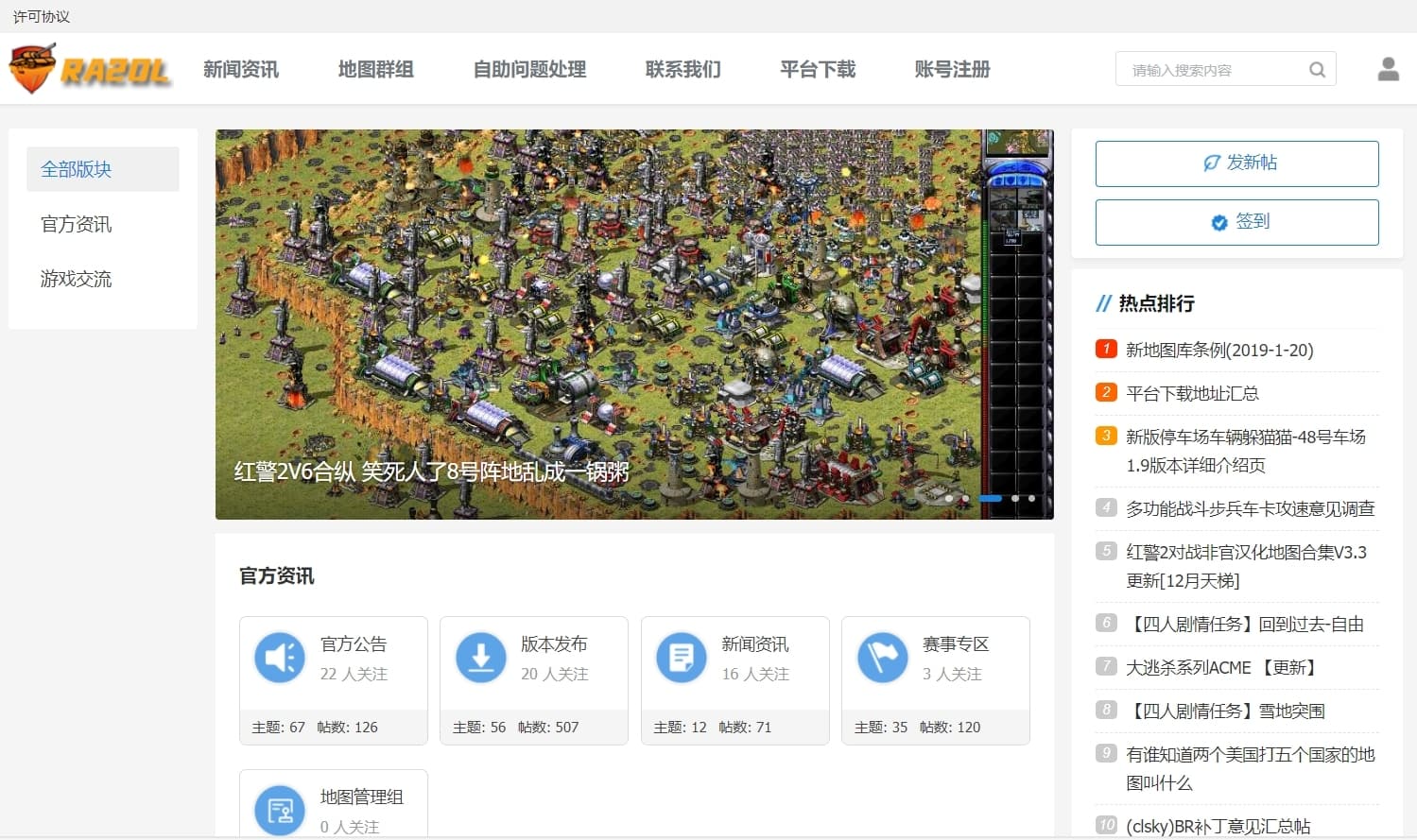Click the RA2OL site logo
Image resolution: width=1417 pixels, height=840 pixels.
point(90,69)
